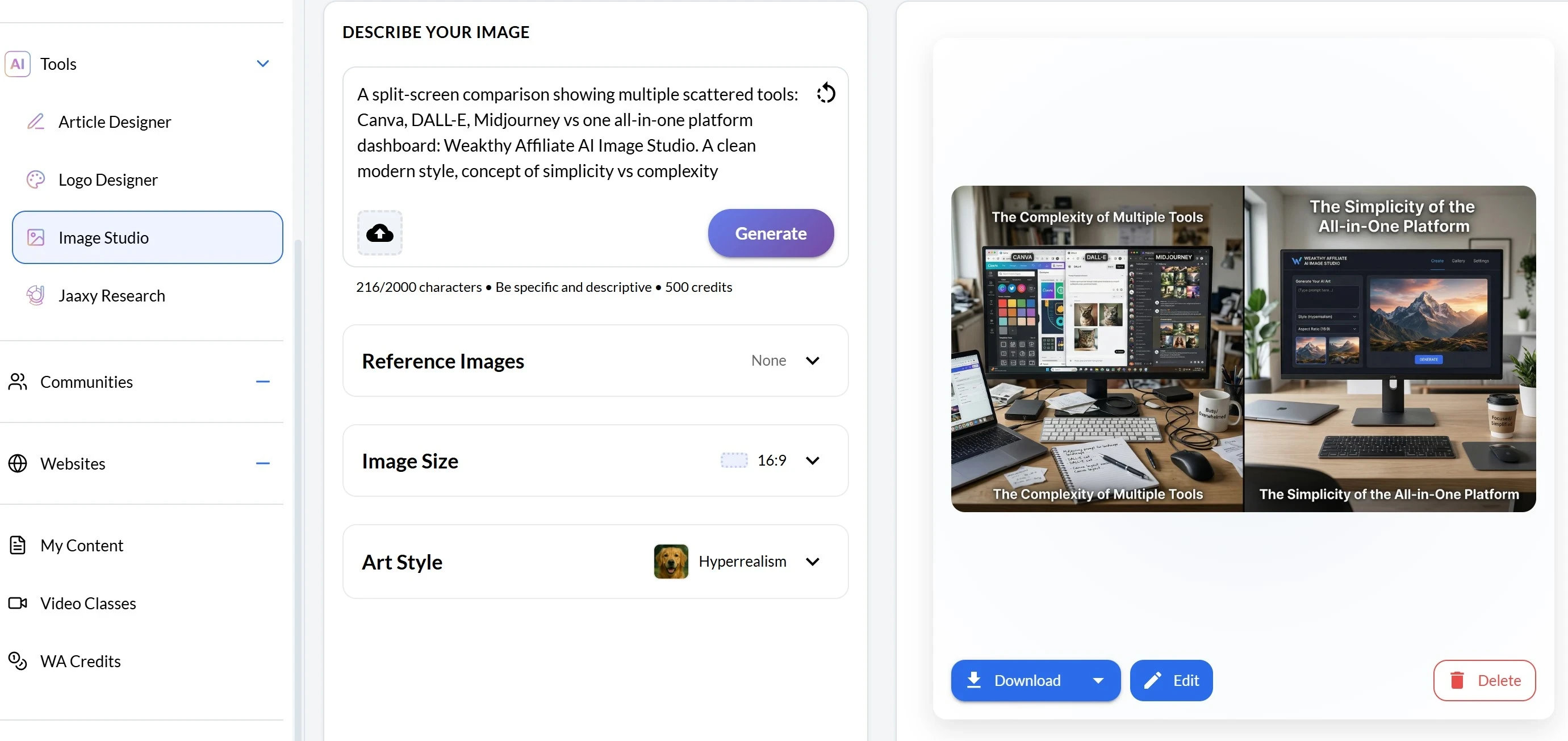
Task: Click the Article Designer pencil icon
Action: (36, 122)
